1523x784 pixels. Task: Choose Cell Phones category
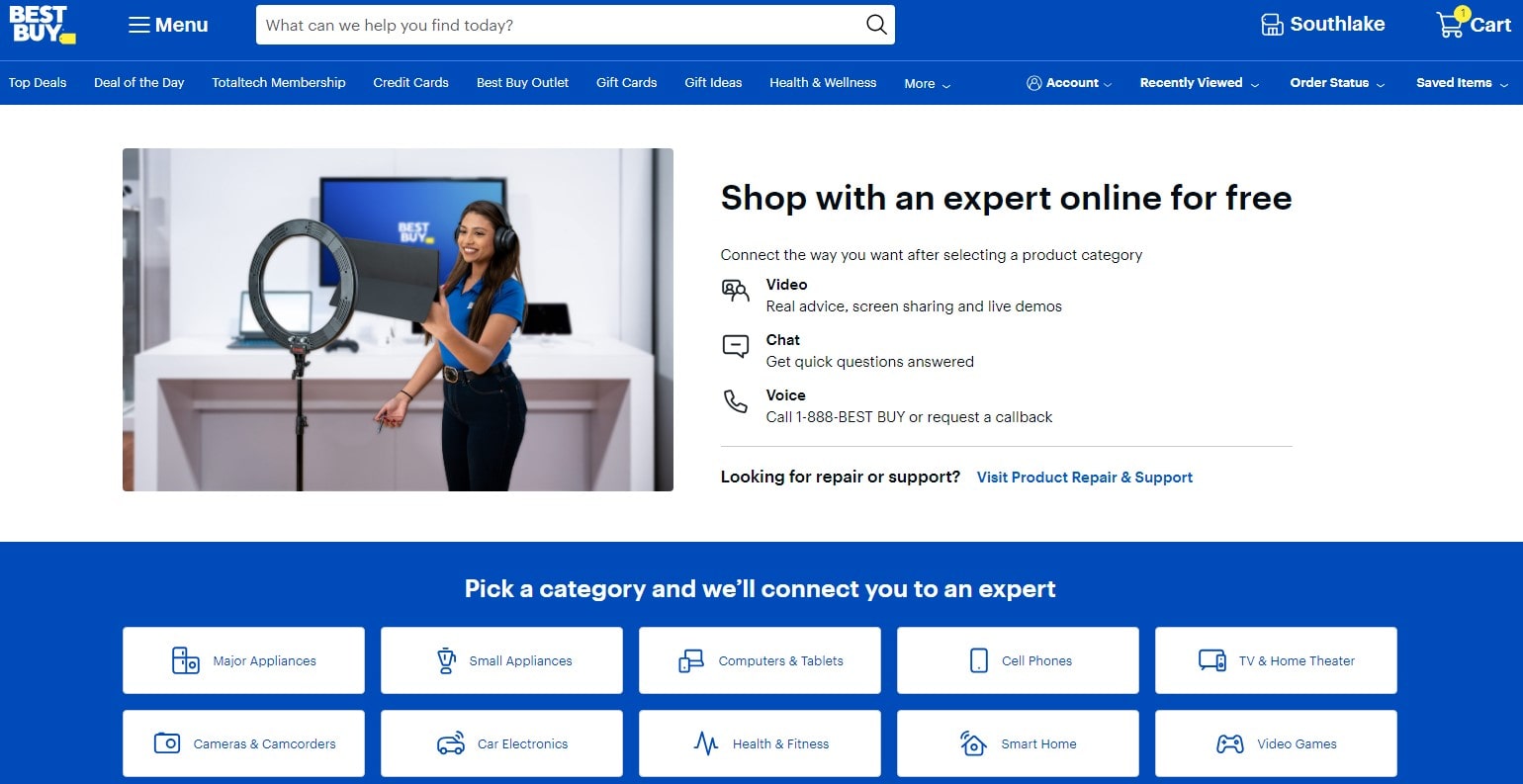[x=1018, y=660]
